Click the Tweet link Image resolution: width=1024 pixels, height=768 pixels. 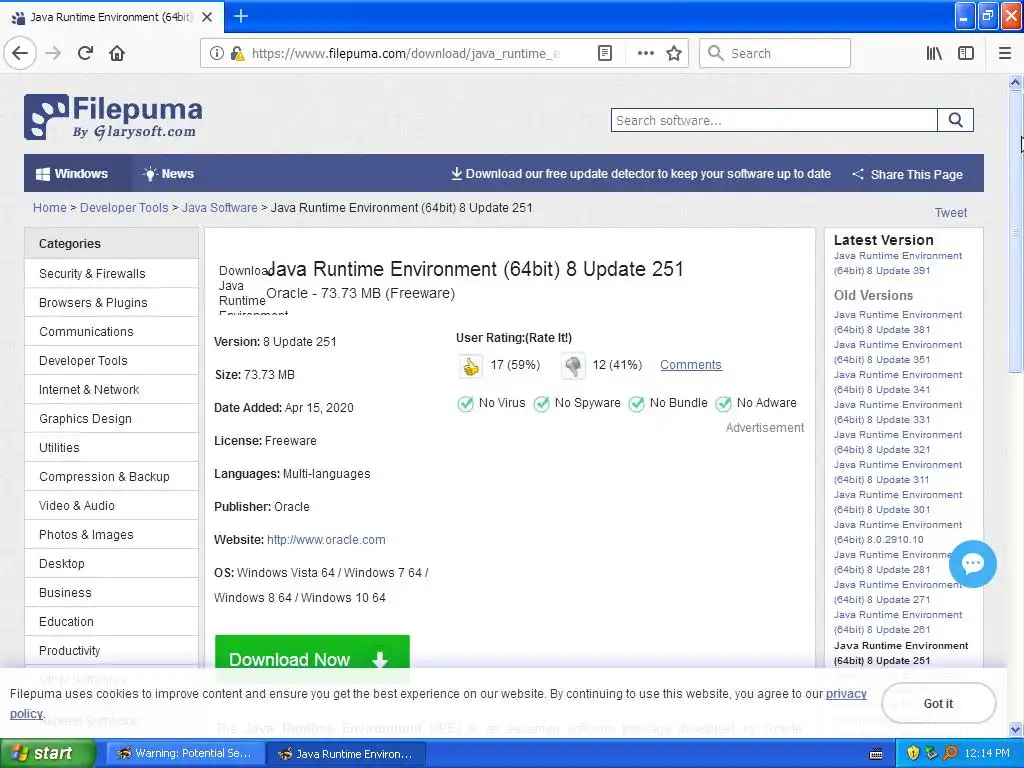[x=950, y=212]
